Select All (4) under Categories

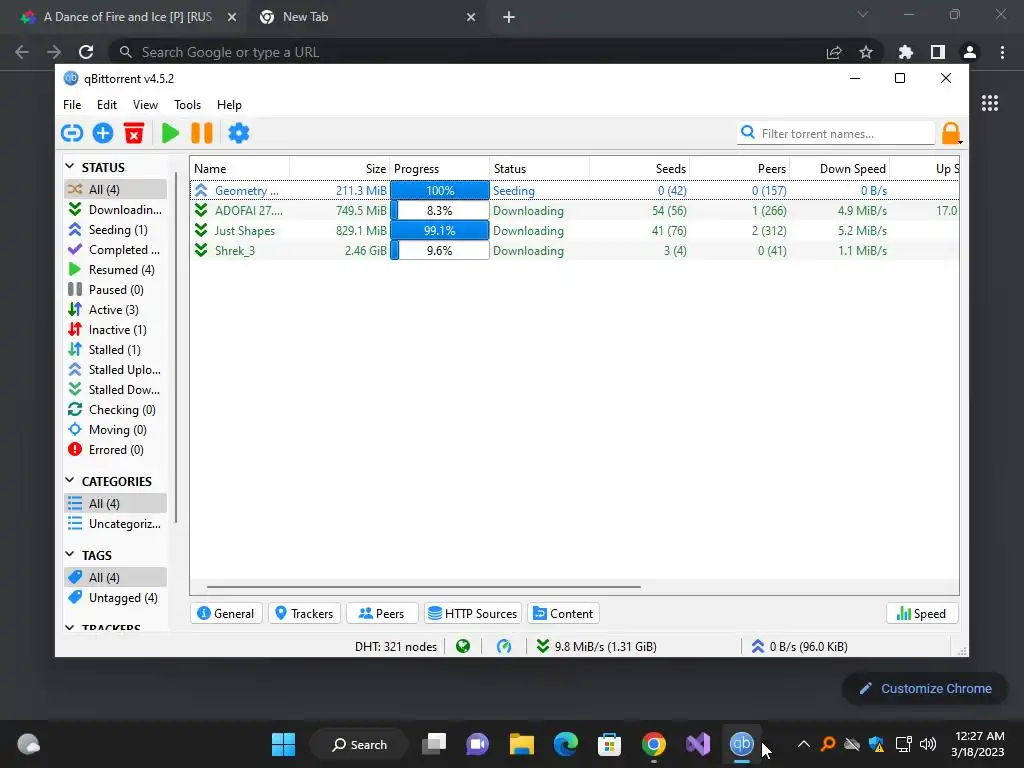point(116,504)
